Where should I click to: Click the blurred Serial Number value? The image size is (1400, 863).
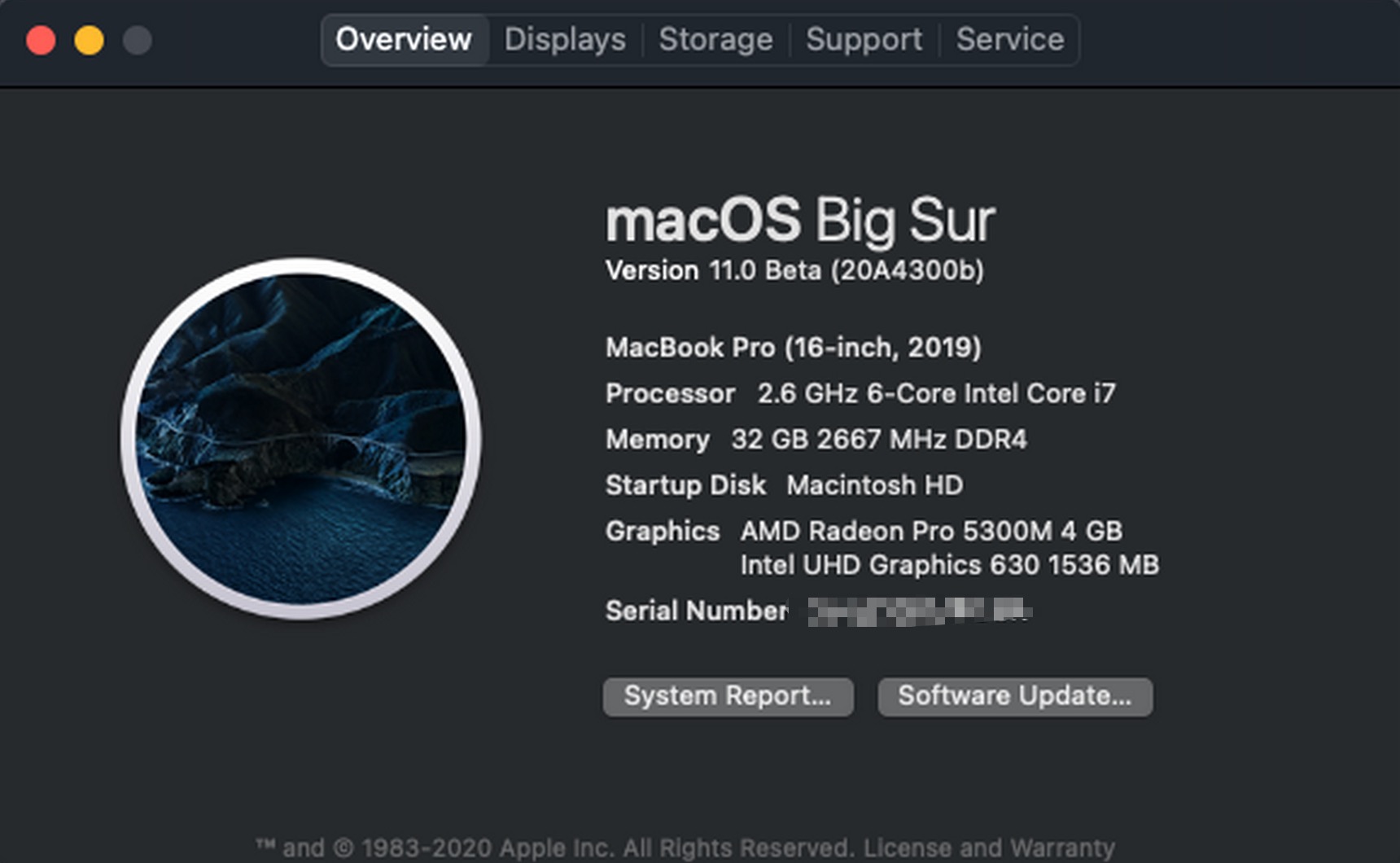pyautogui.click(x=920, y=611)
